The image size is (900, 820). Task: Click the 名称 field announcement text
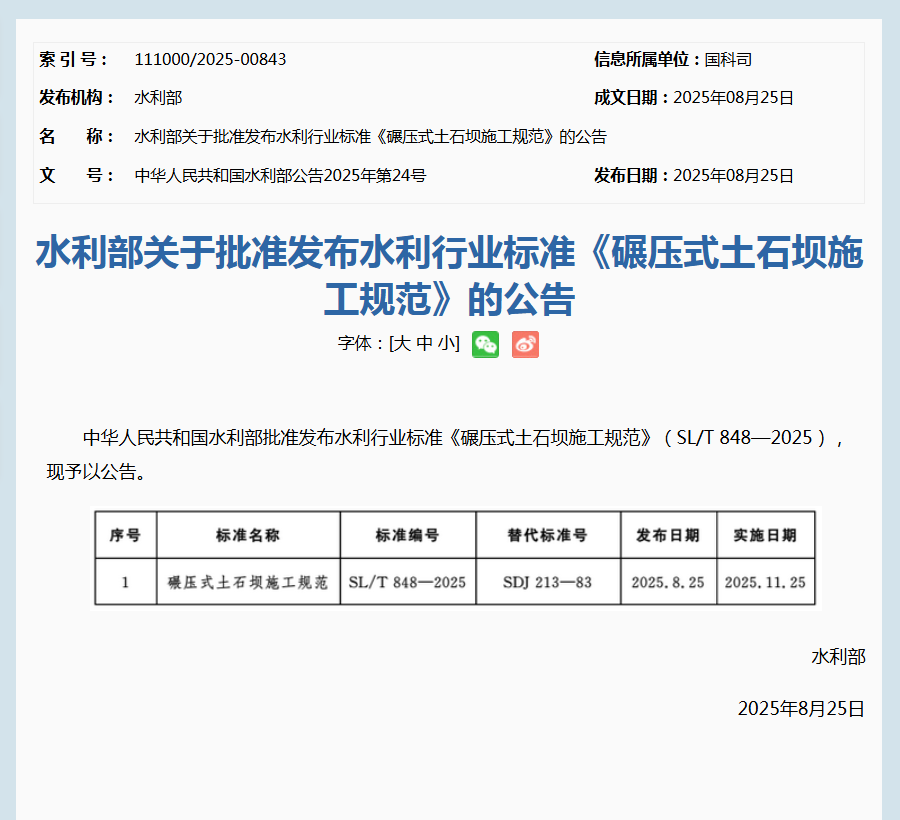click(x=370, y=137)
